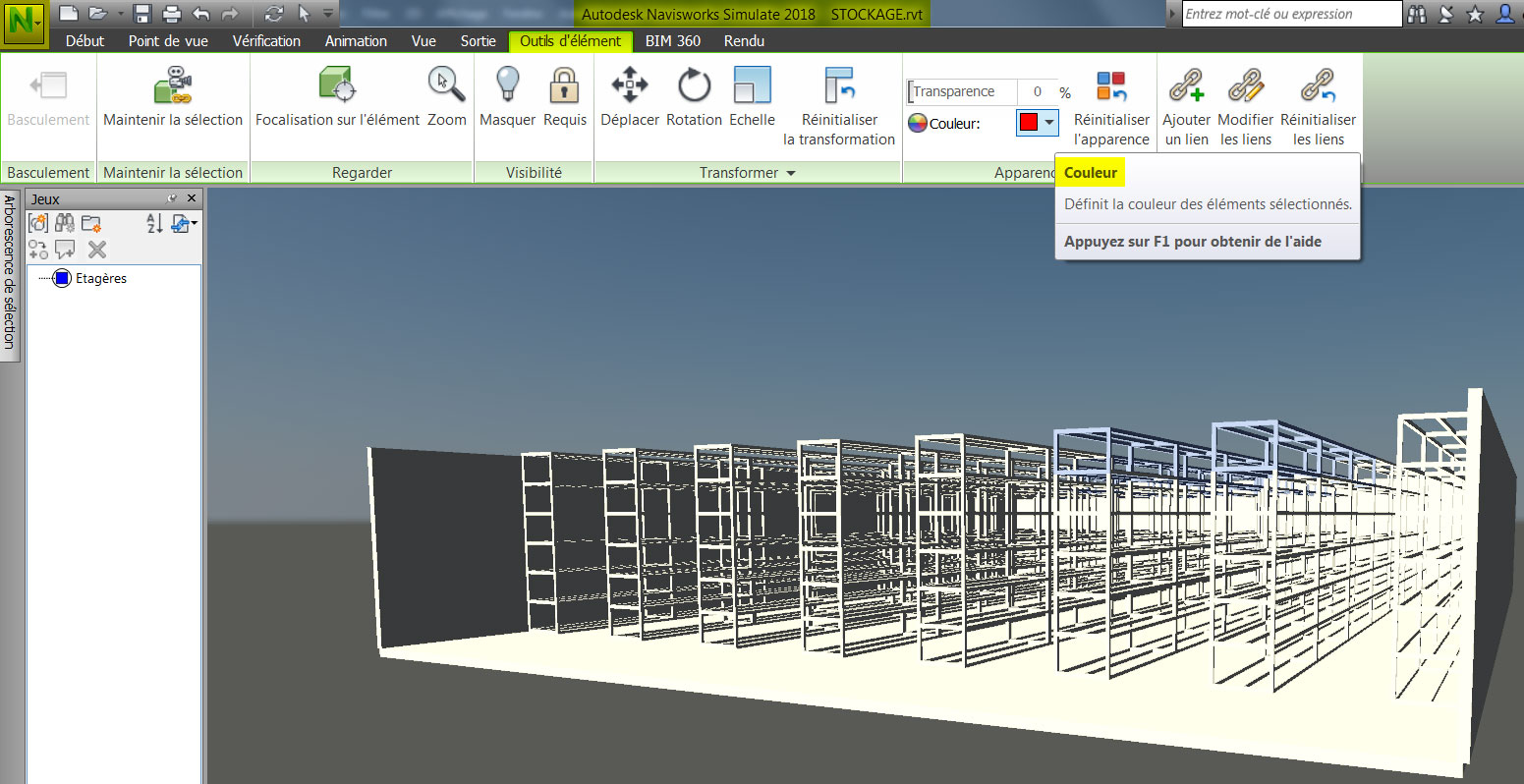Click Maintenir la sélection tool

[x=173, y=96]
